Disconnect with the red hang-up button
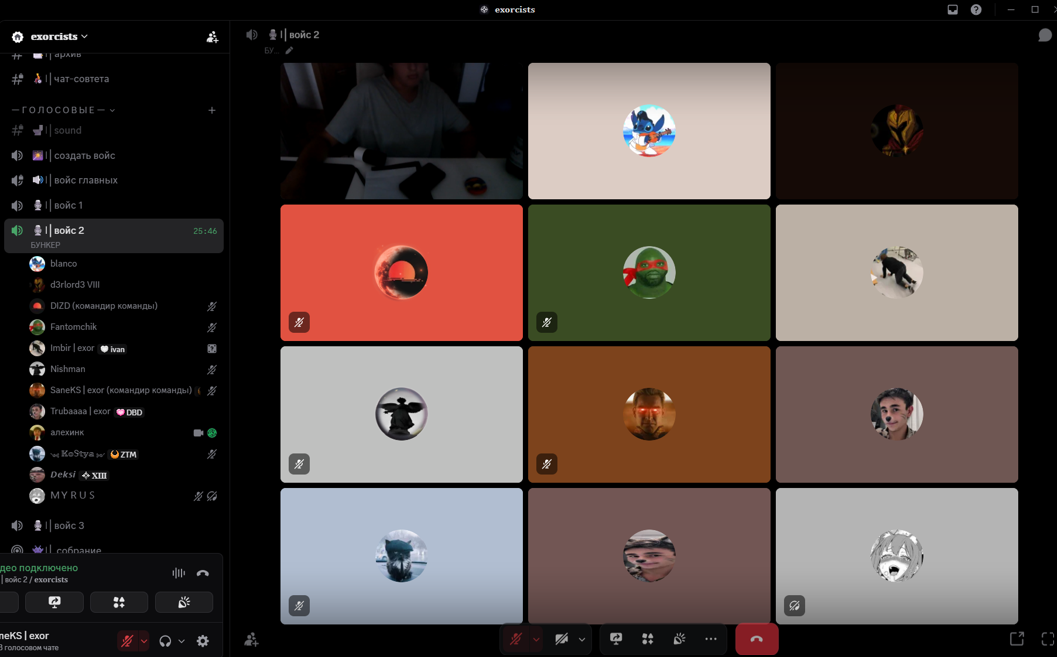1057x657 pixels. [x=756, y=639]
